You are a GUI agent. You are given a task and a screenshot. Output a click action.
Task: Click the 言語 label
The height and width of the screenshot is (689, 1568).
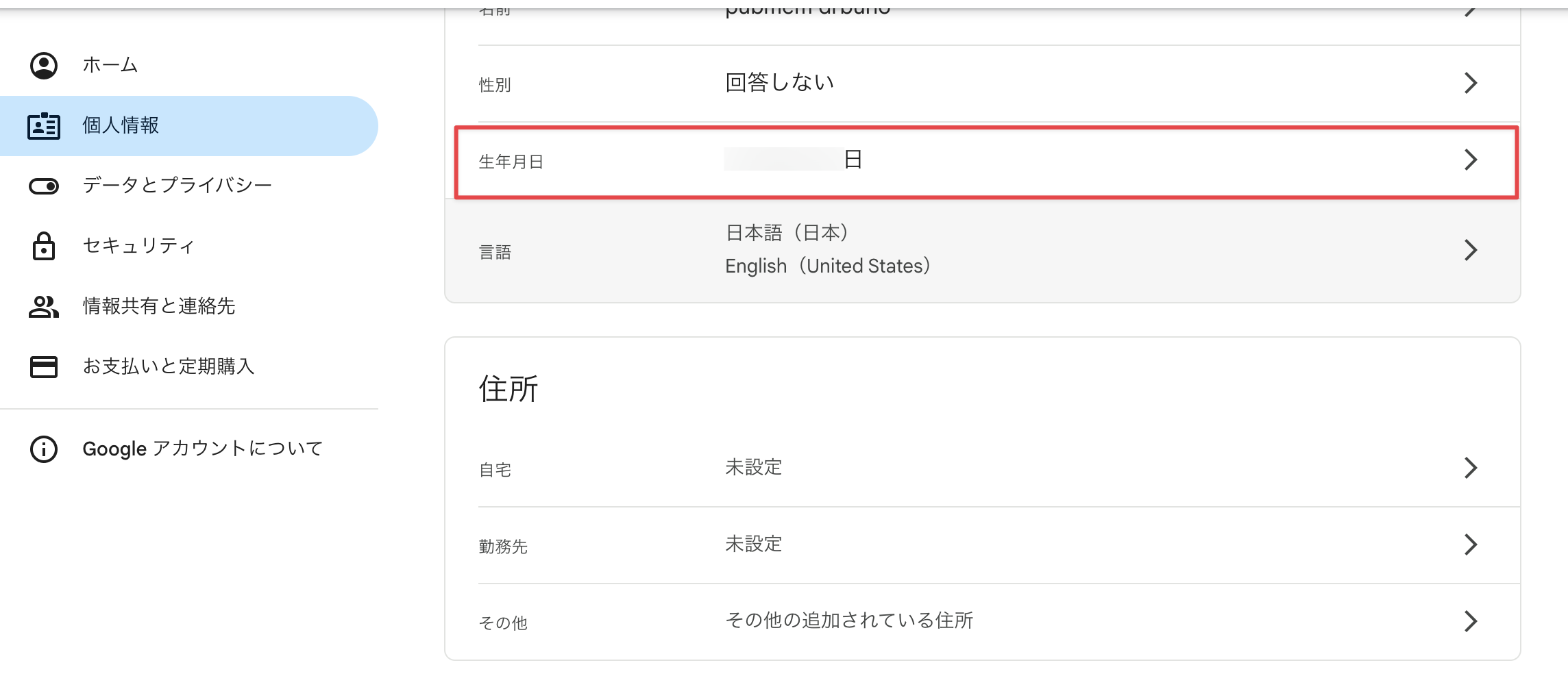pos(495,253)
